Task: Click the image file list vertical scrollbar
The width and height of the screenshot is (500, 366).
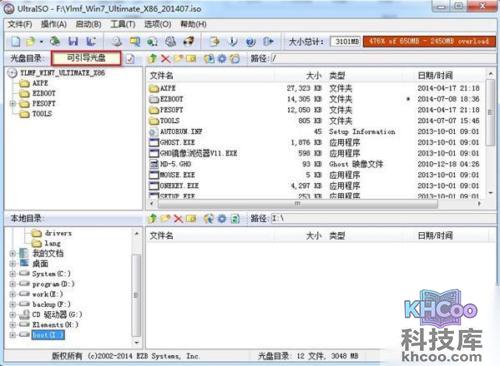Action: (490, 133)
